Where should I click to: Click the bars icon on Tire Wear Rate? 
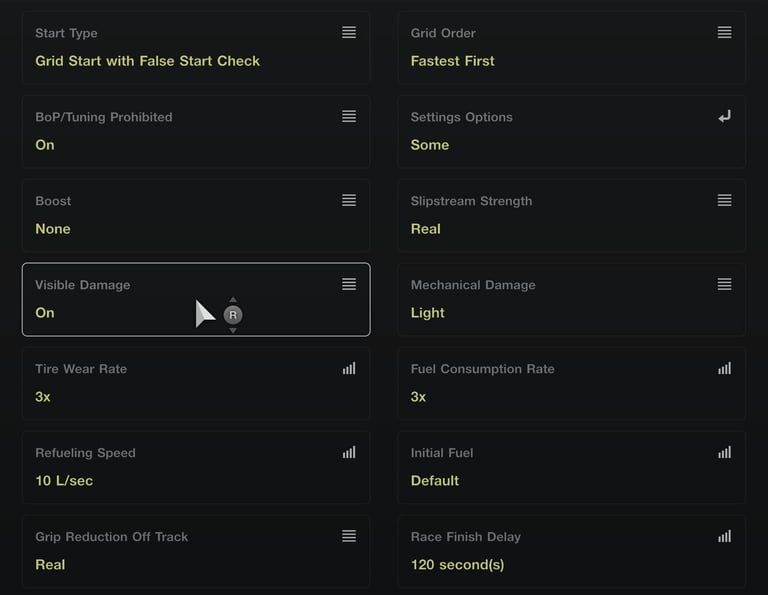tap(349, 369)
